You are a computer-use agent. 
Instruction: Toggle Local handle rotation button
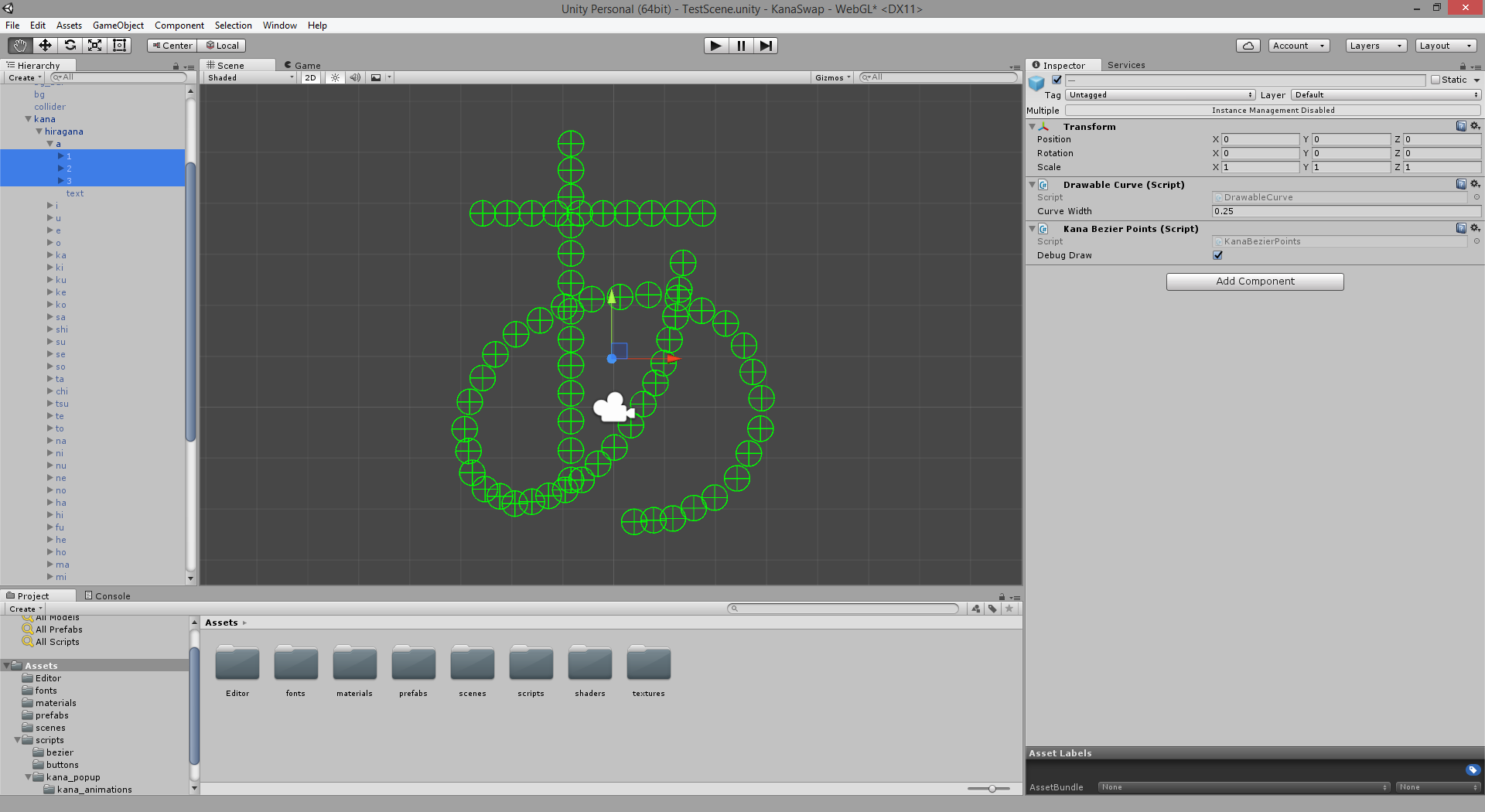point(222,46)
